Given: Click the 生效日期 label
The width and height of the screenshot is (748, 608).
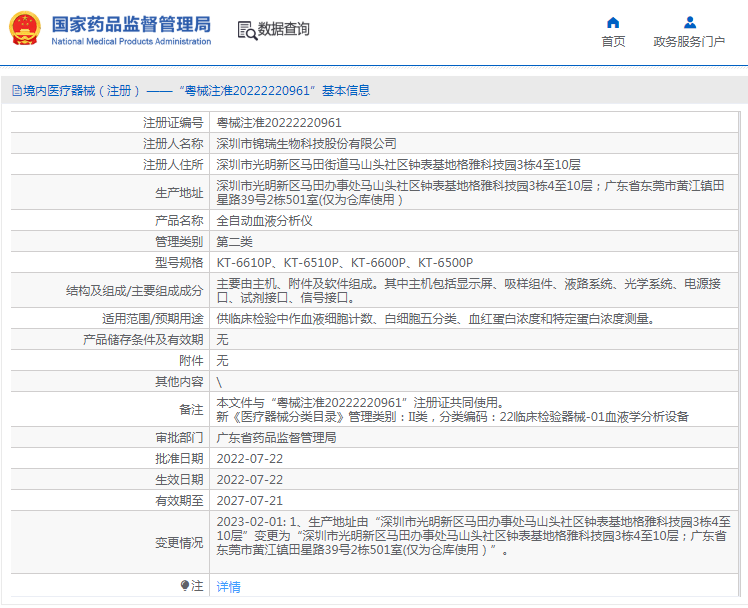Looking at the screenshot, I should (x=179, y=480).
